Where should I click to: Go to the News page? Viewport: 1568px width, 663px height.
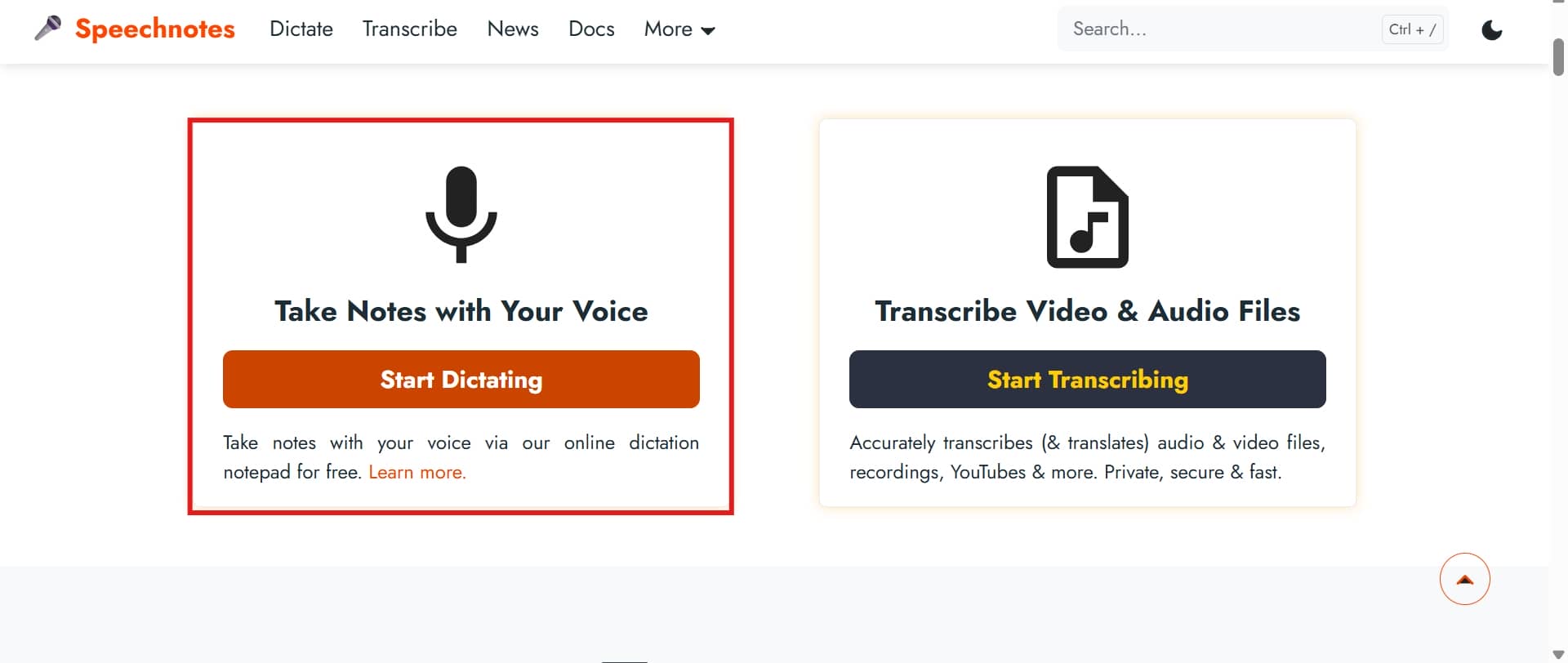click(x=513, y=29)
